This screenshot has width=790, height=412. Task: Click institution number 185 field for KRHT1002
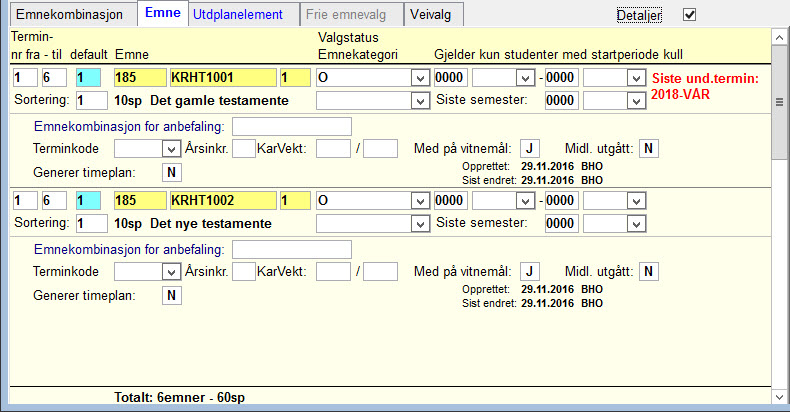(140, 201)
